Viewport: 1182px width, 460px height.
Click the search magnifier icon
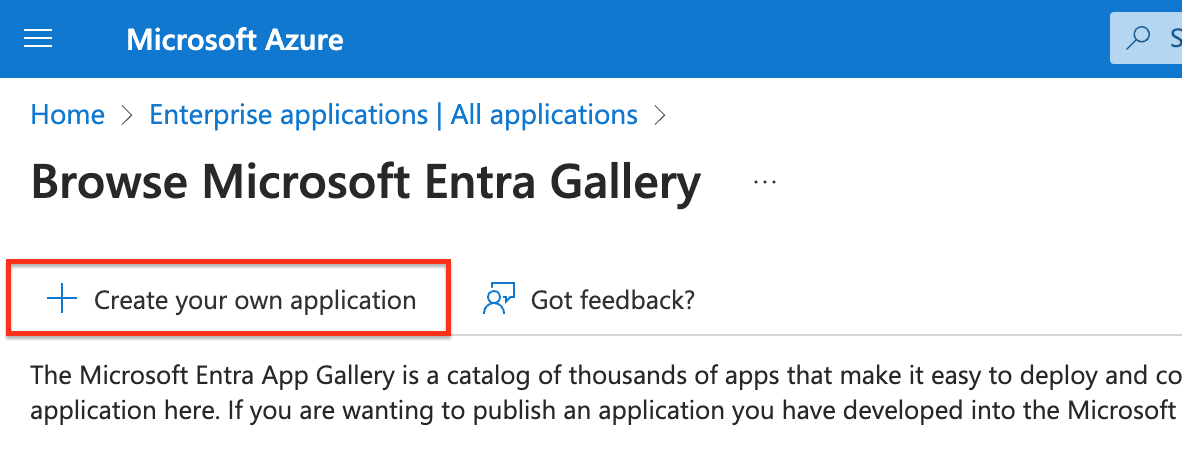coord(1138,39)
